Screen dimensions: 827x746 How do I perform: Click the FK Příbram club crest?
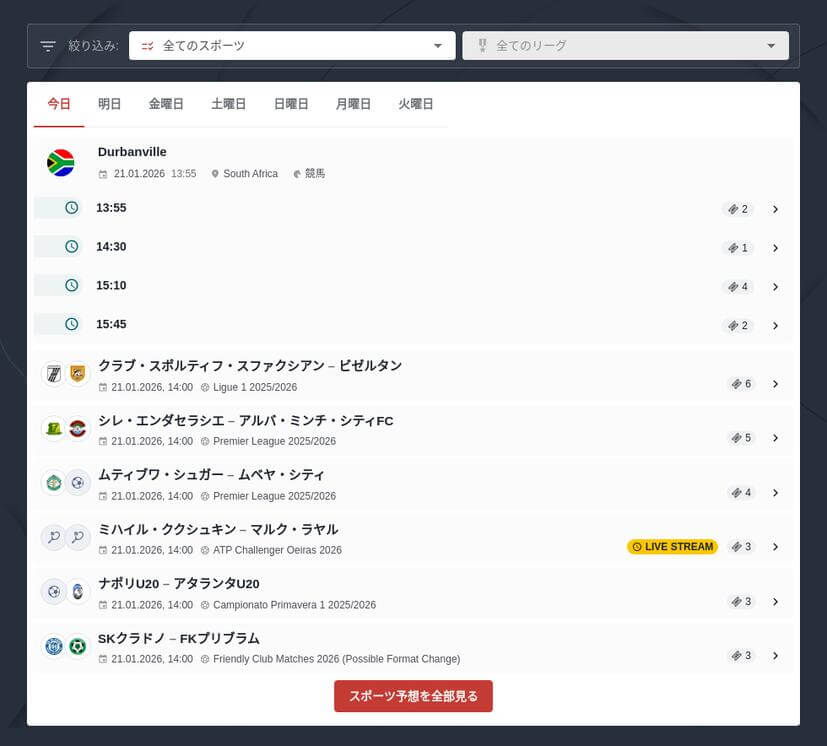point(80,646)
